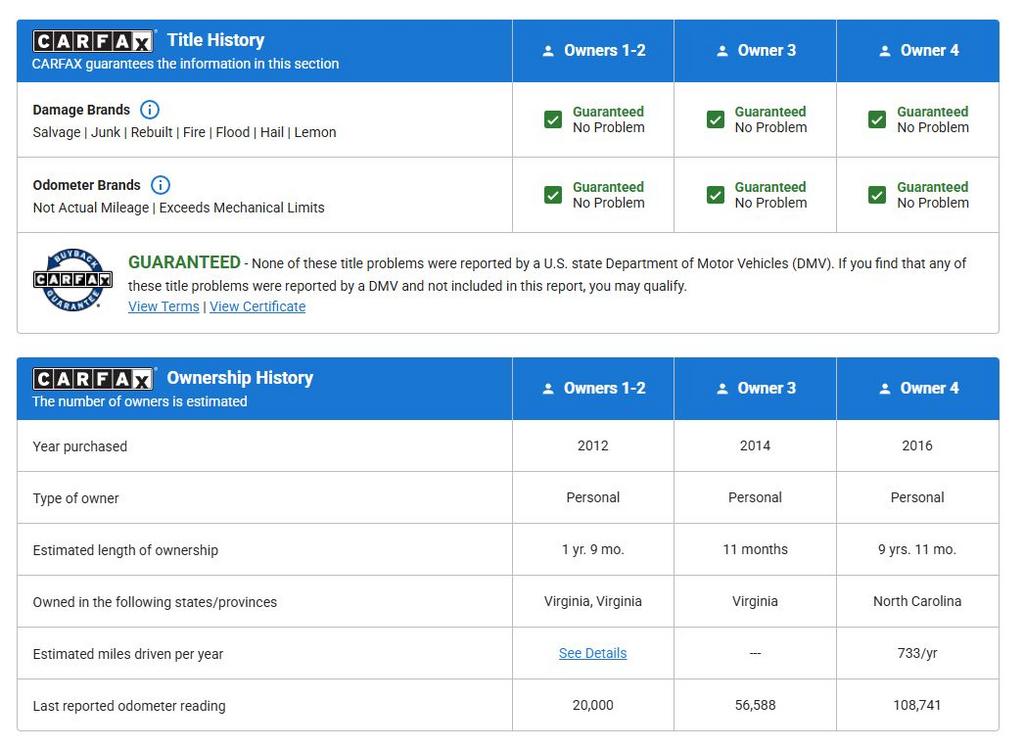The width and height of the screenshot is (1024, 748).
Task: Click the CARFAX Buyback Guarantee badge
Action: click(x=72, y=280)
